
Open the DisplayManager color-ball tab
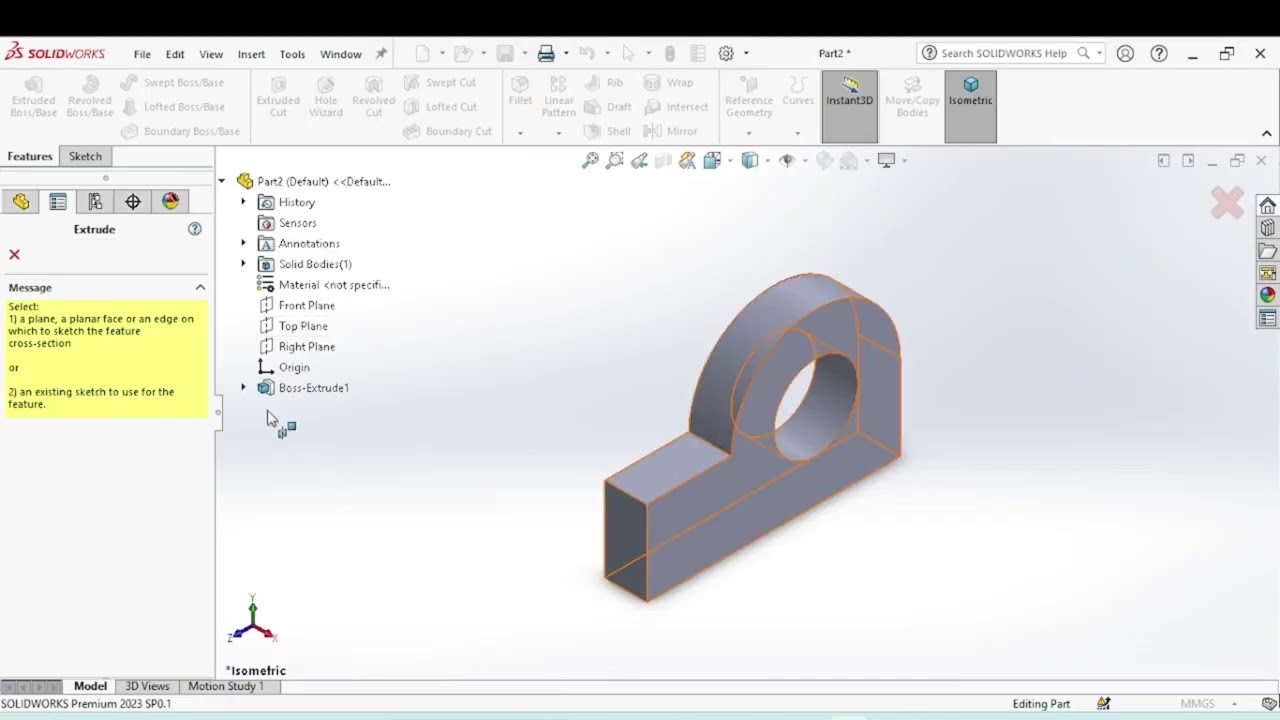(x=170, y=202)
